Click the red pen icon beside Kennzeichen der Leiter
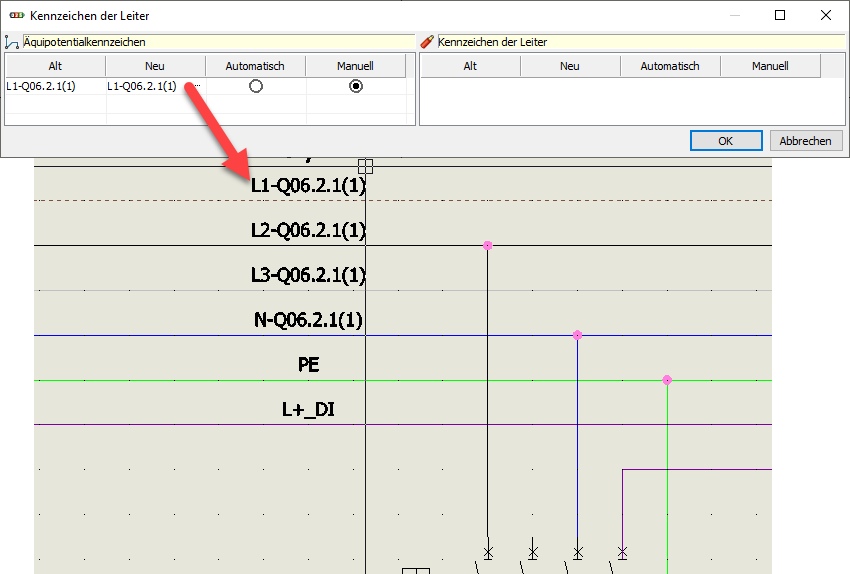850x574 pixels. [x=427, y=42]
